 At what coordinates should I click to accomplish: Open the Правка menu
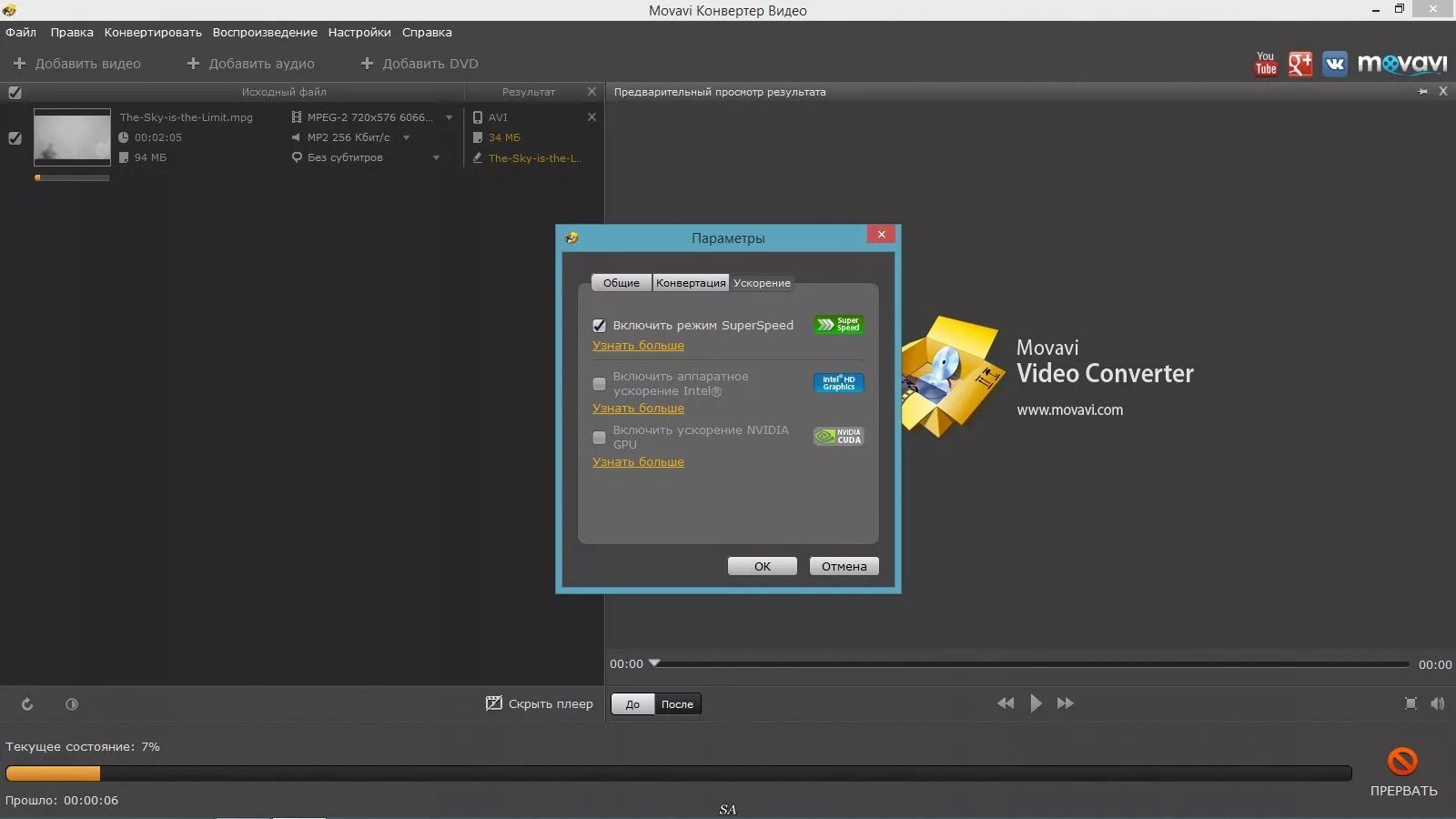tap(72, 32)
